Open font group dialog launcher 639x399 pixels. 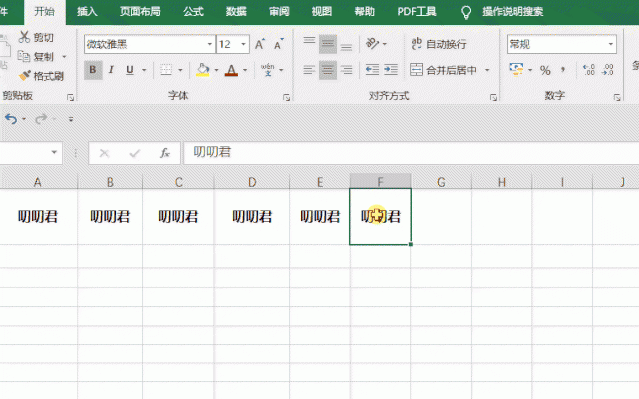[x=286, y=97]
